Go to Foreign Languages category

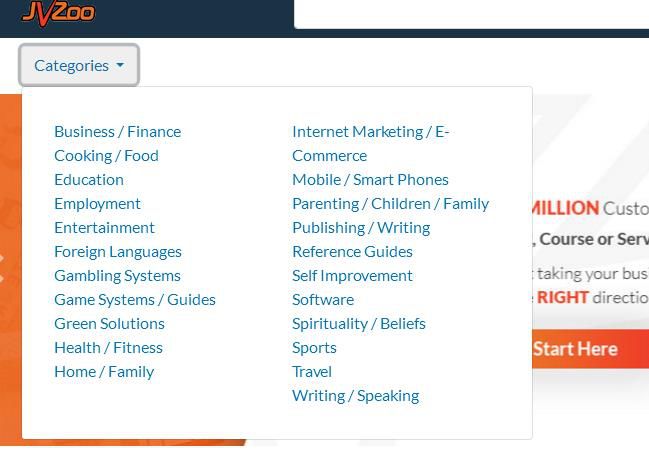(118, 251)
